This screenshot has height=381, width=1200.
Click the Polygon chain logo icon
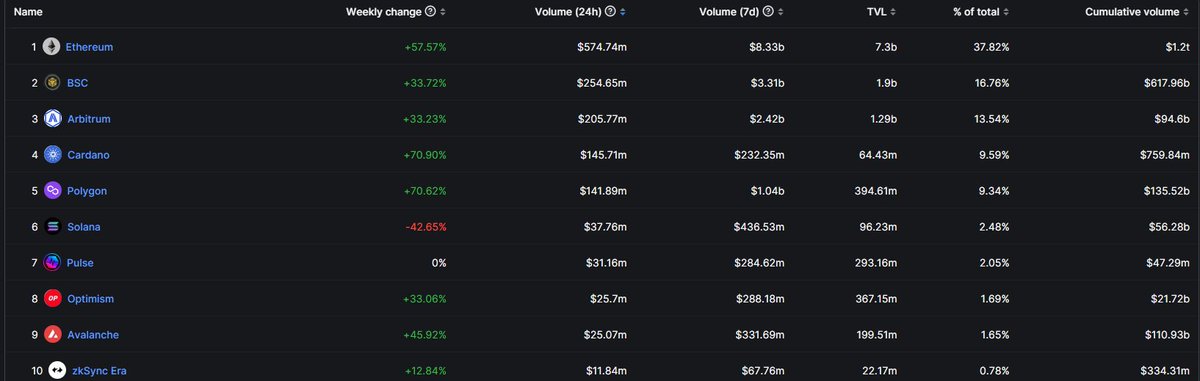tap(51, 191)
